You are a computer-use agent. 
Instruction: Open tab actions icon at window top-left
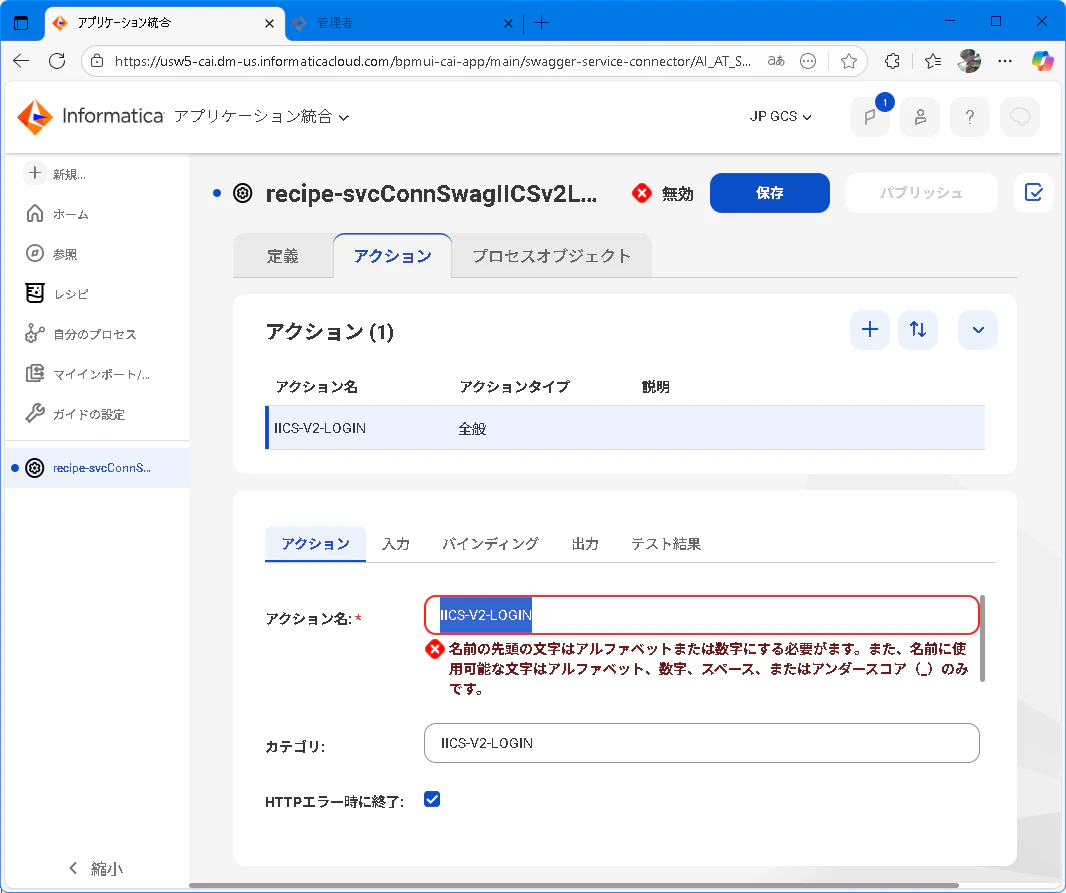tap(21, 22)
